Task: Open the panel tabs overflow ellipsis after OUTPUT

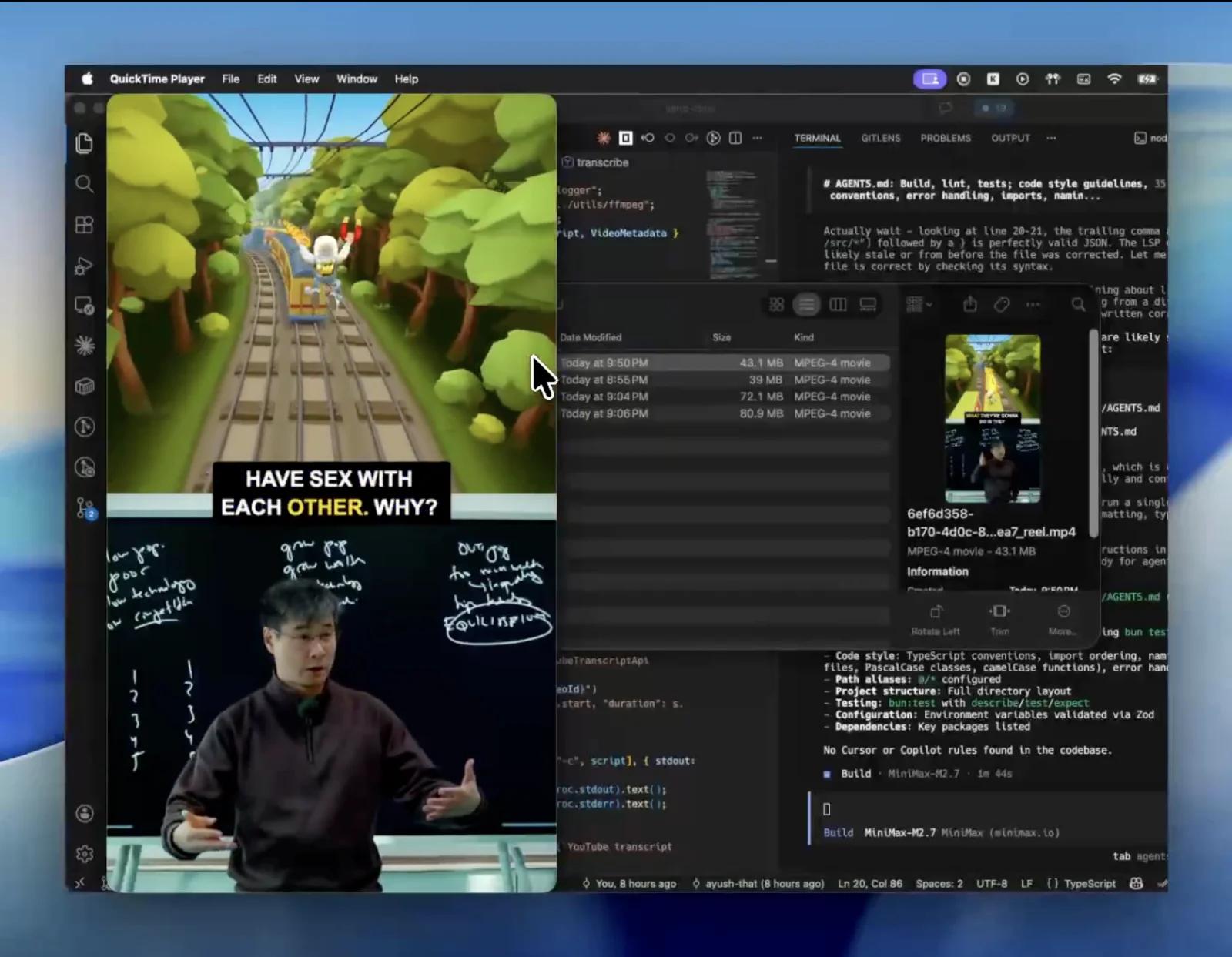Action: 1051,138
